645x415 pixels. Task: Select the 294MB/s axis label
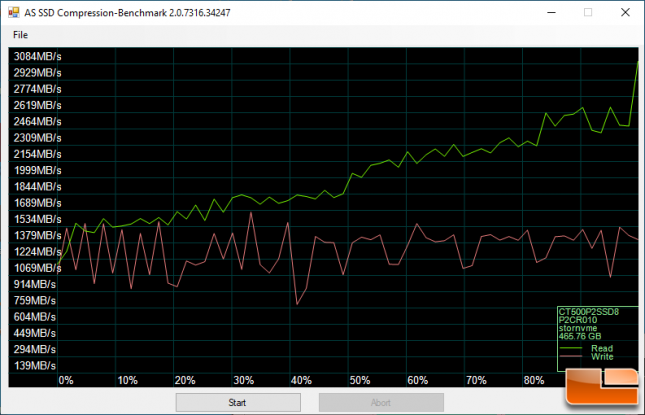pyautogui.click(x=35, y=350)
